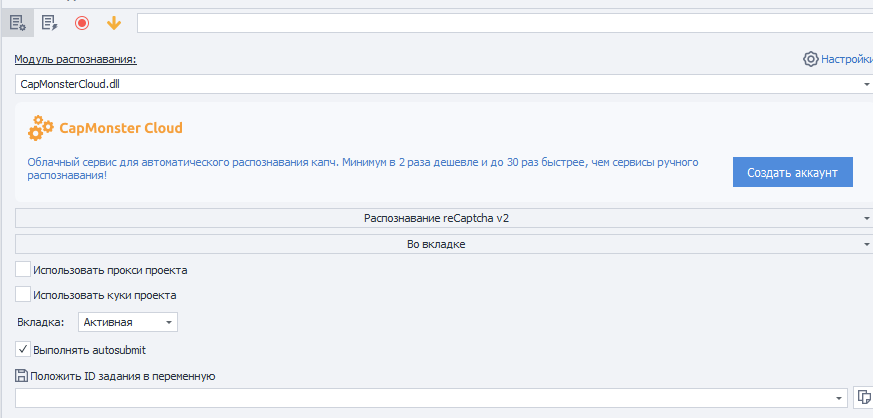Click the Облачный сервис description text
Viewport: 873px width, 418px height.
(362, 169)
